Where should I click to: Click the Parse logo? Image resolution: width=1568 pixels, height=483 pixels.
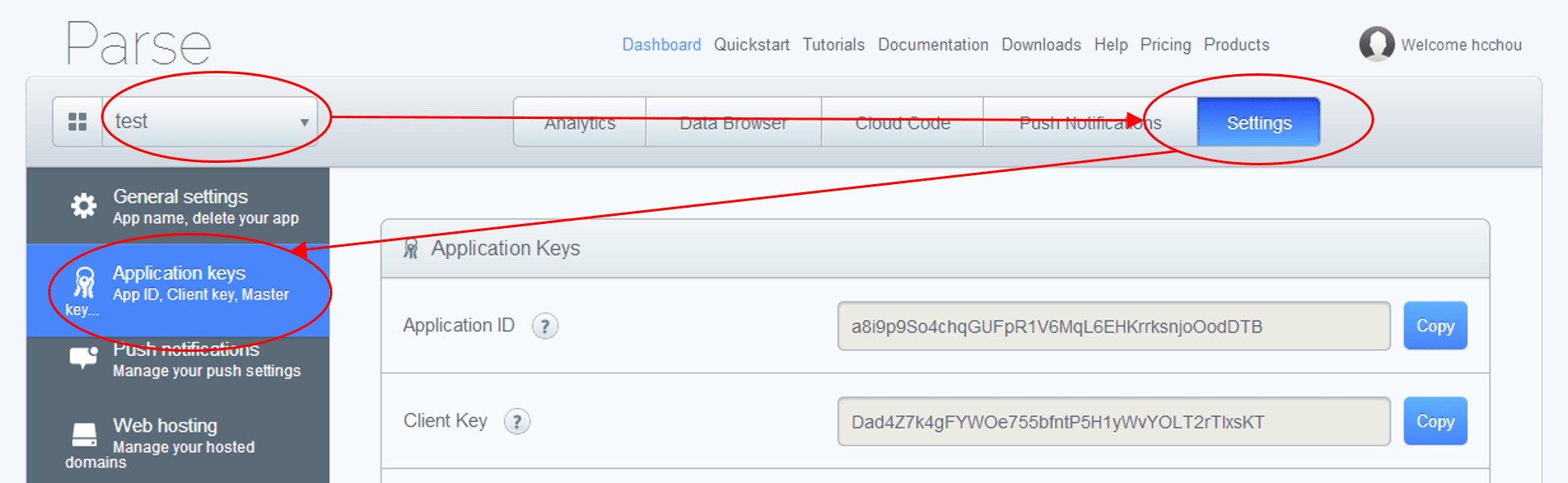pos(138,44)
